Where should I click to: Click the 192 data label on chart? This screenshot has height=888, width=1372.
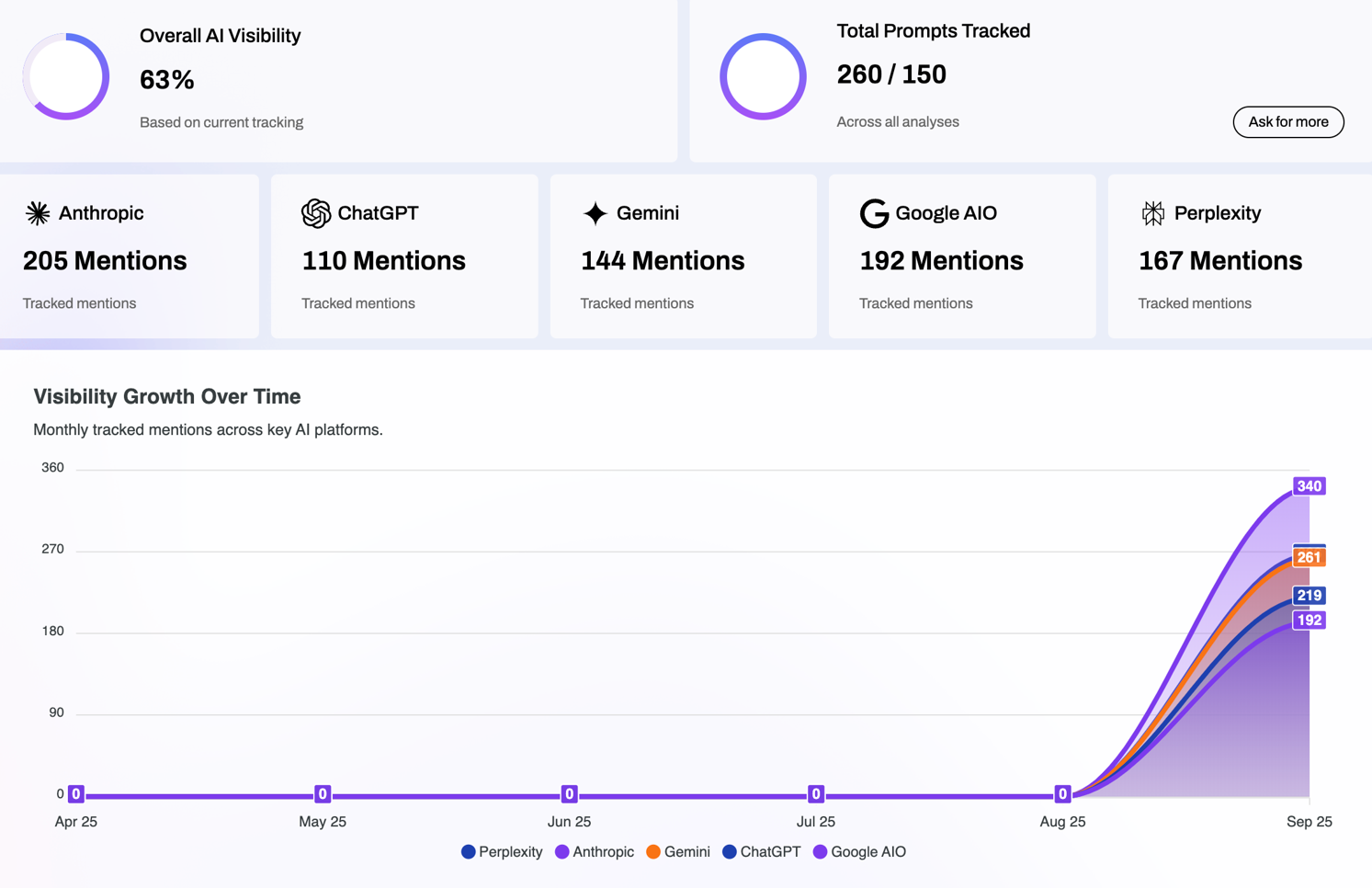1309,620
